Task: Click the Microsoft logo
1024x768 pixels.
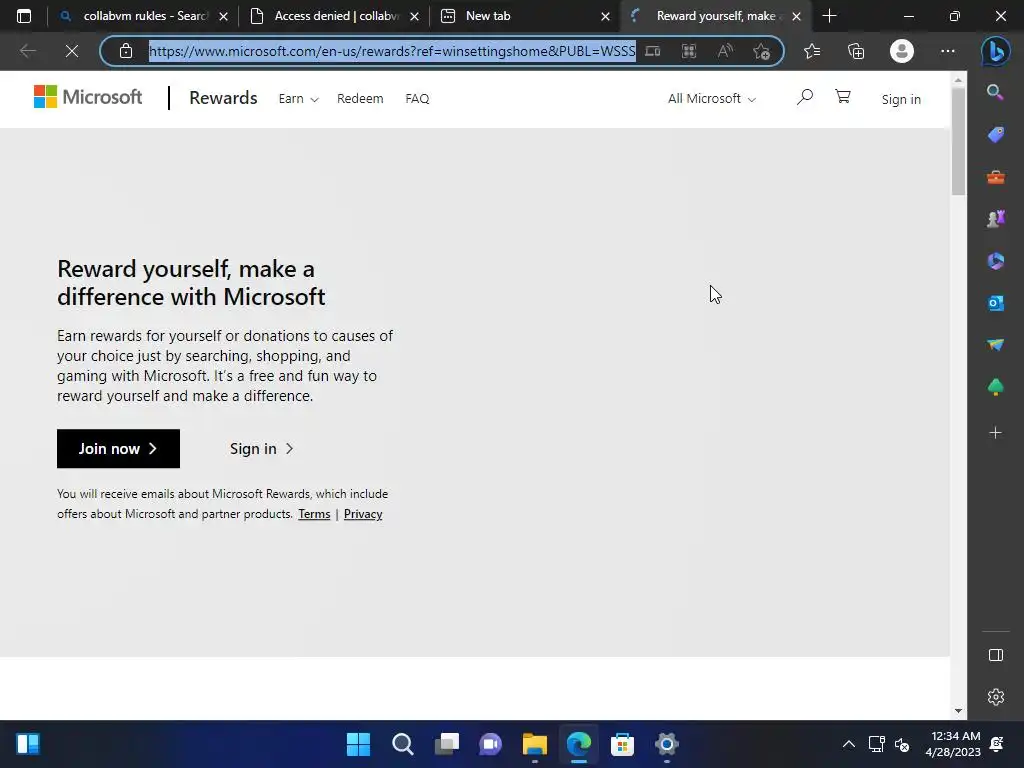Action: tap(88, 97)
